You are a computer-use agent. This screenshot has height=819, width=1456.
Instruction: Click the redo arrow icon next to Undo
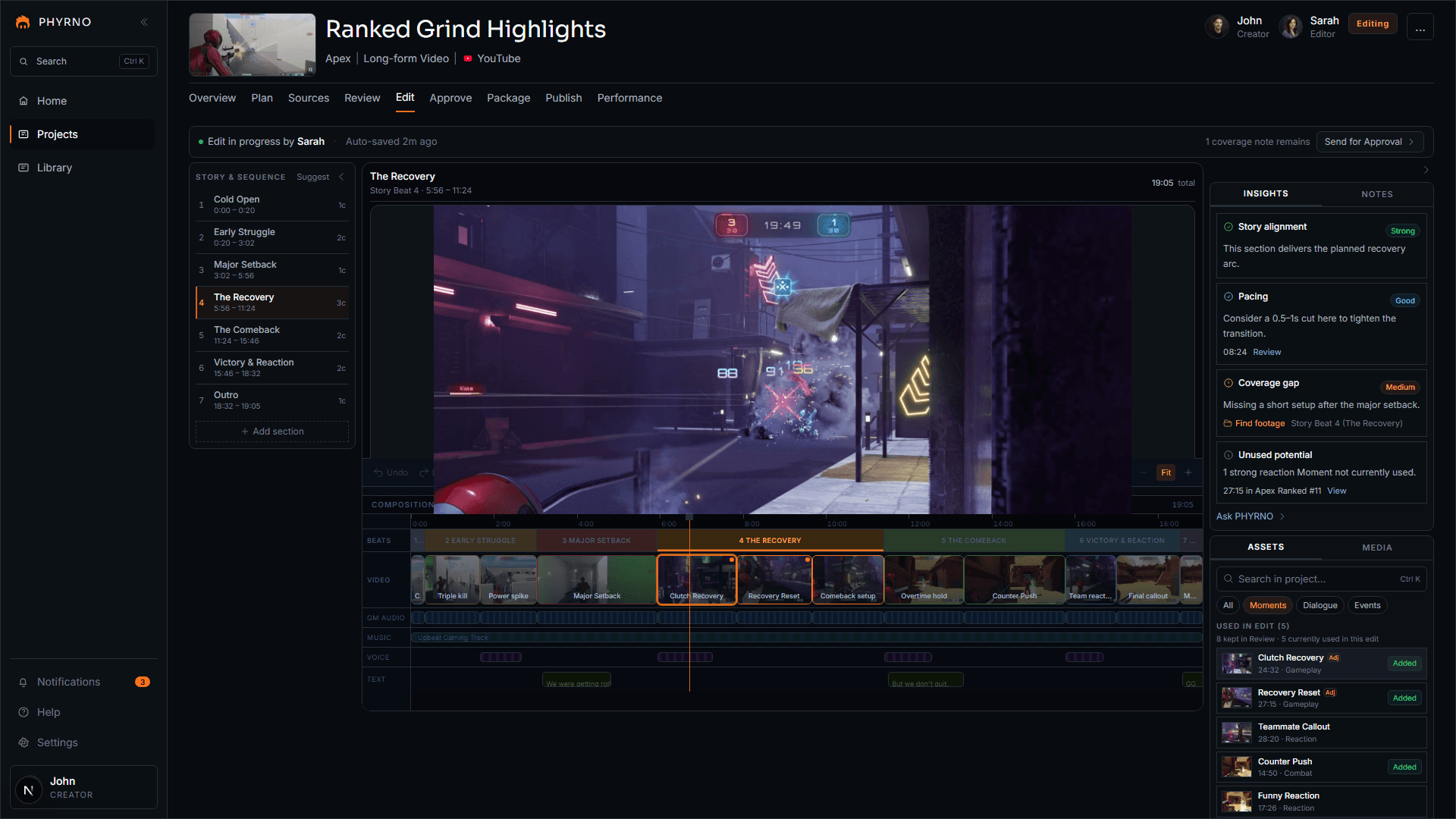coord(424,472)
